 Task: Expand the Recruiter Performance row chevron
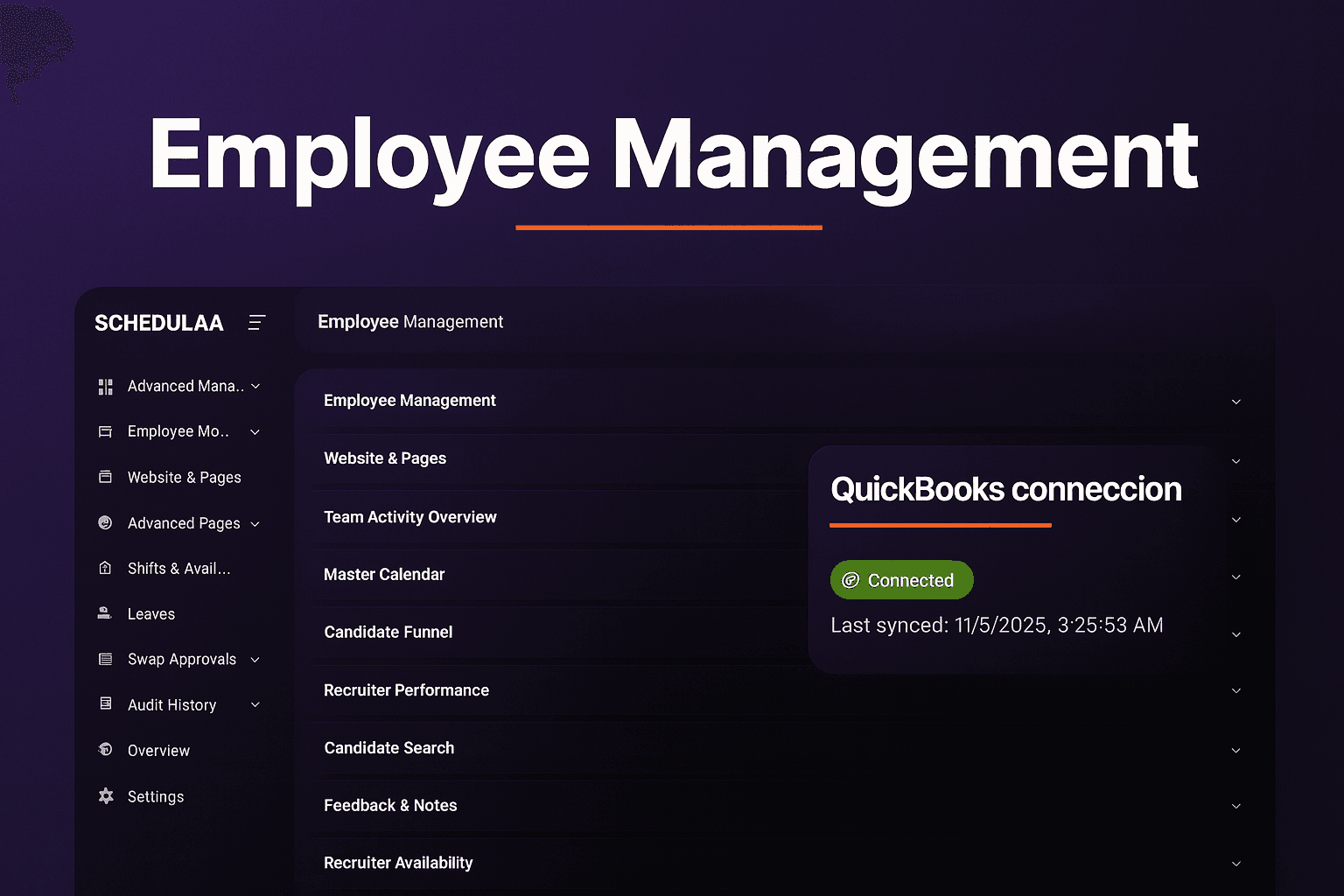[x=1236, y=690]
